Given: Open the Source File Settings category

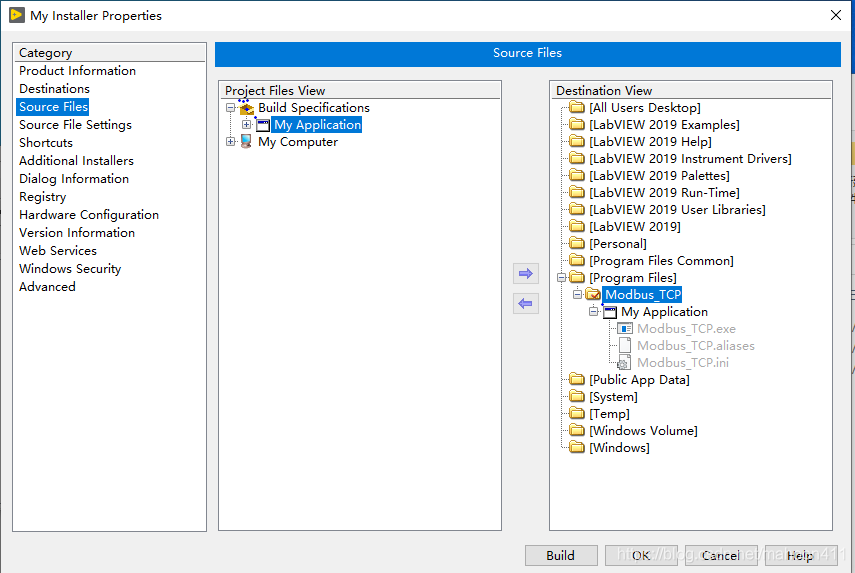Looking at the screenshot, I should tap(75, 125).
